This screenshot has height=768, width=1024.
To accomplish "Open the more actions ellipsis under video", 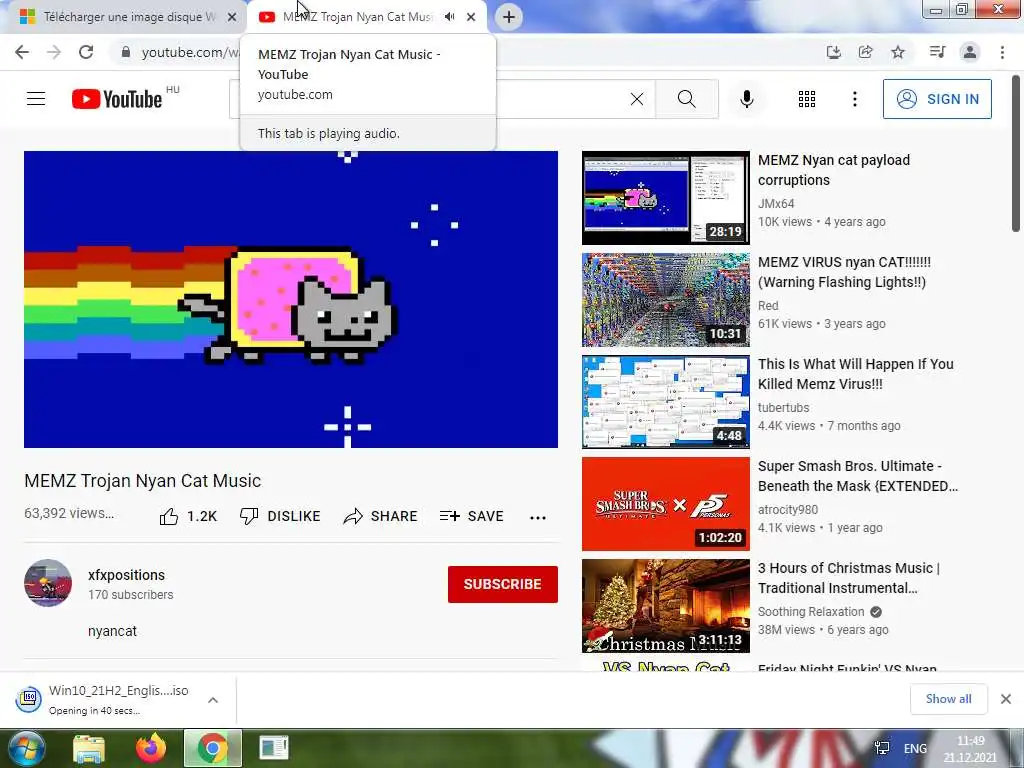I will coord(537,517).
